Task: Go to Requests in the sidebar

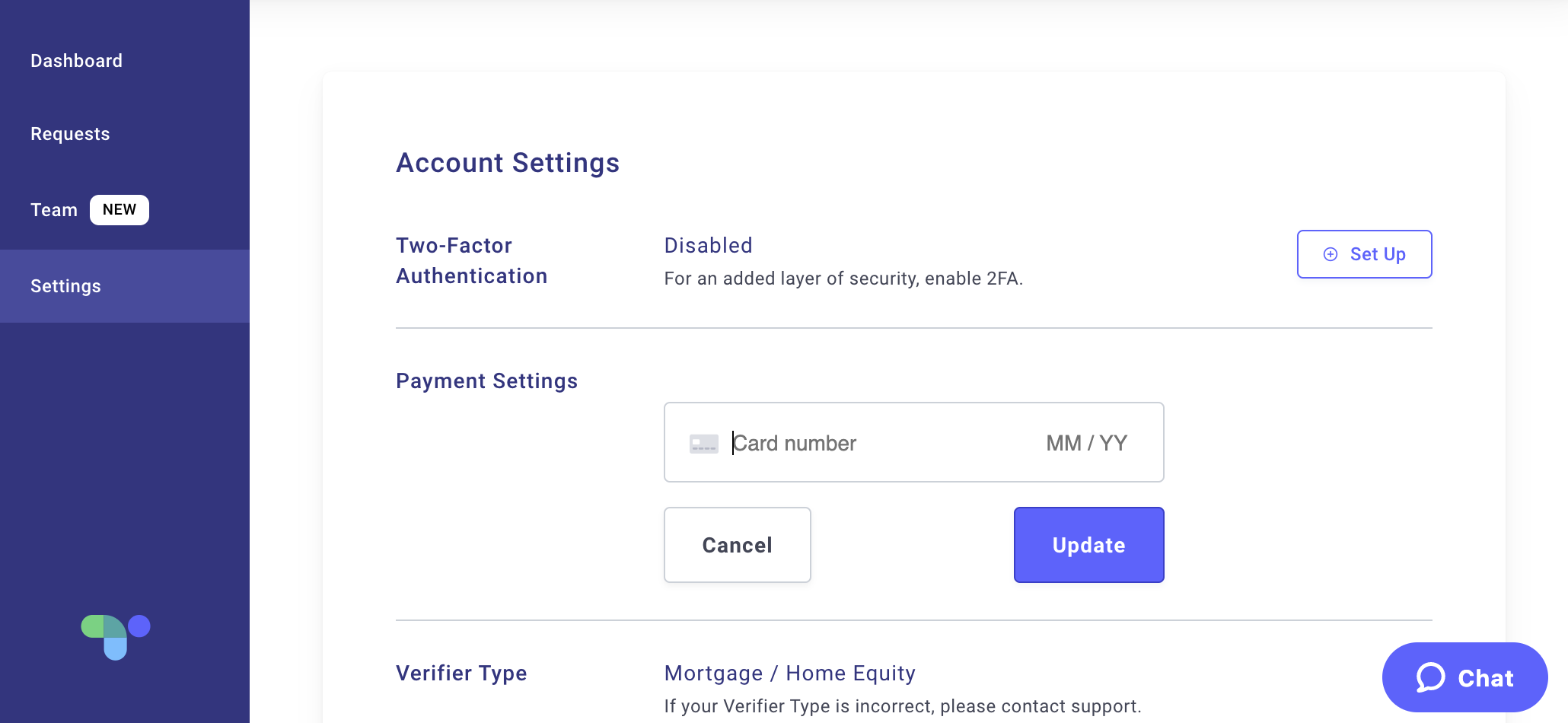Action: 70,134
